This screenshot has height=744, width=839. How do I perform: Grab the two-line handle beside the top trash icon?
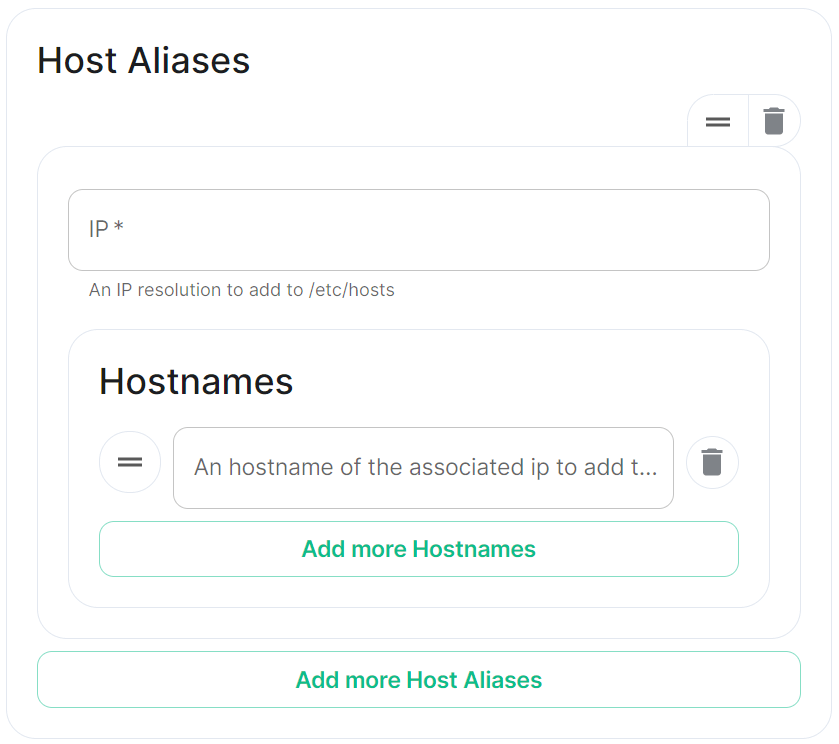[718, 122]
